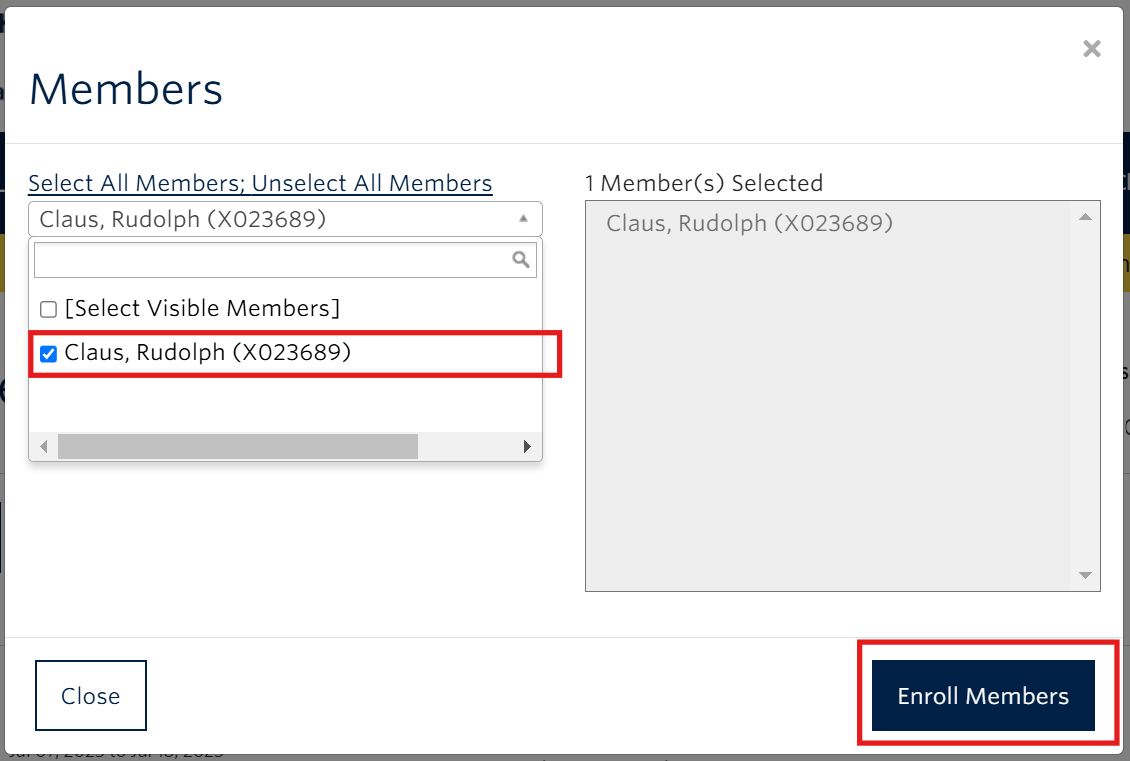
Task: Open the Claus, Rudolph (X023689) combo box
Action: 285,218
